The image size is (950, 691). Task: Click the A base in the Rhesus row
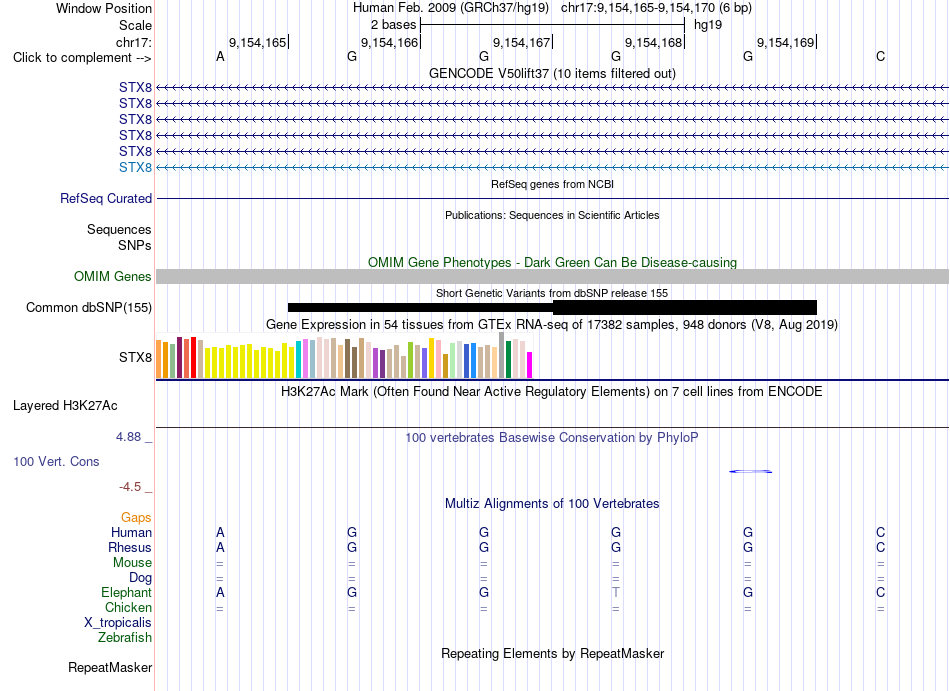click(220, 547)
